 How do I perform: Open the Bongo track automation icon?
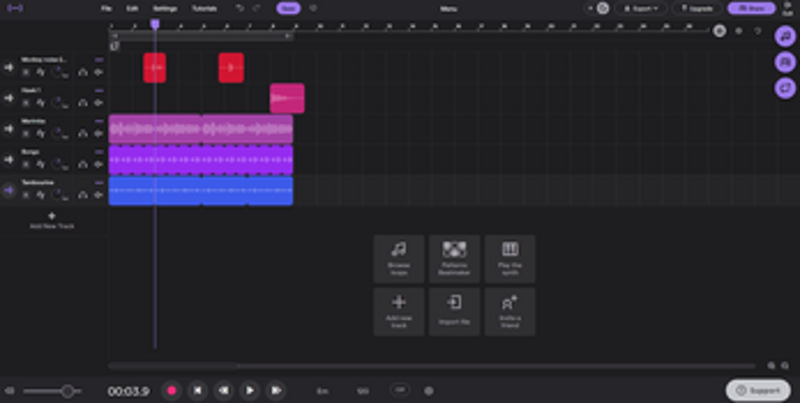coord(41,164)
